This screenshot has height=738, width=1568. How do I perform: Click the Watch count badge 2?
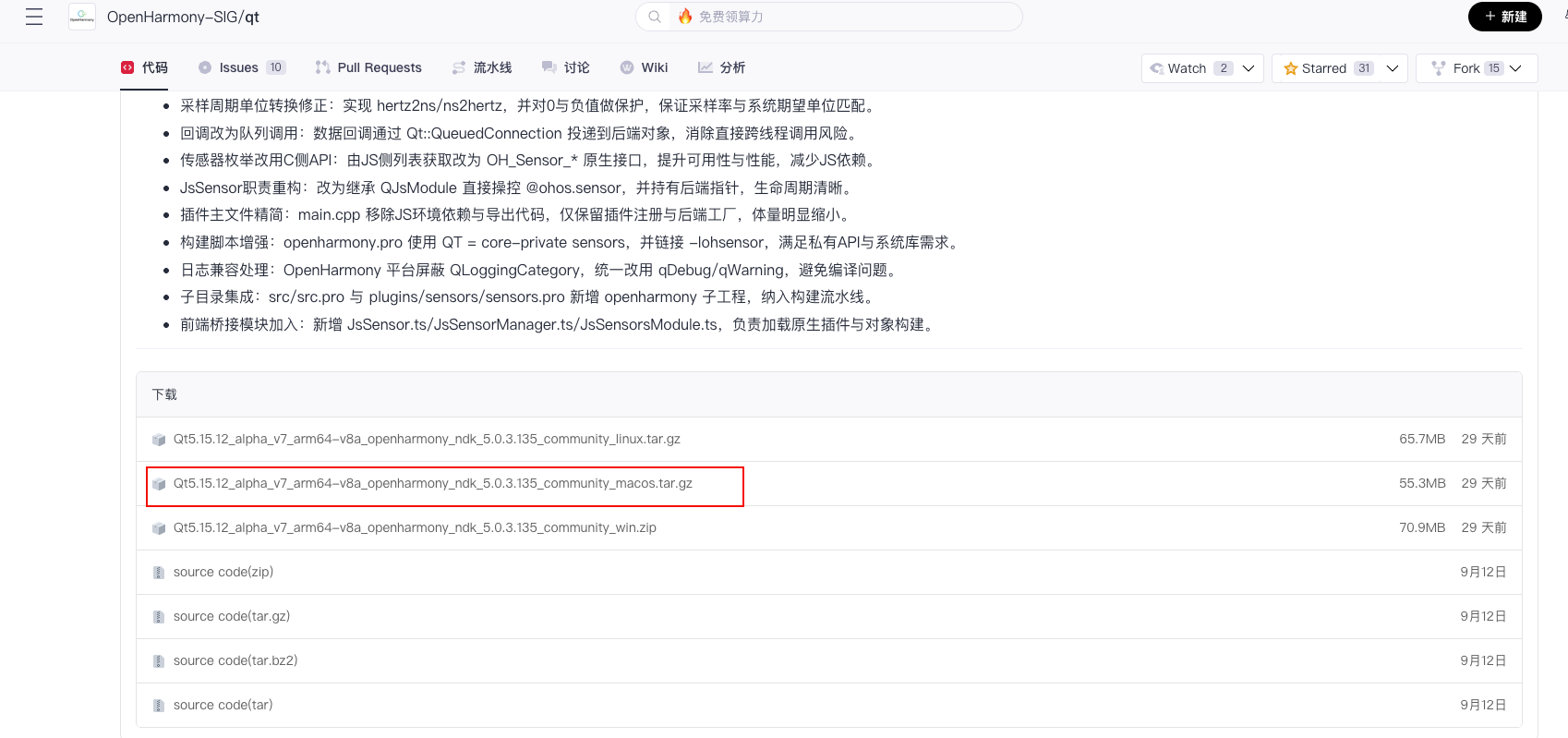click(x=1224, y=68)
